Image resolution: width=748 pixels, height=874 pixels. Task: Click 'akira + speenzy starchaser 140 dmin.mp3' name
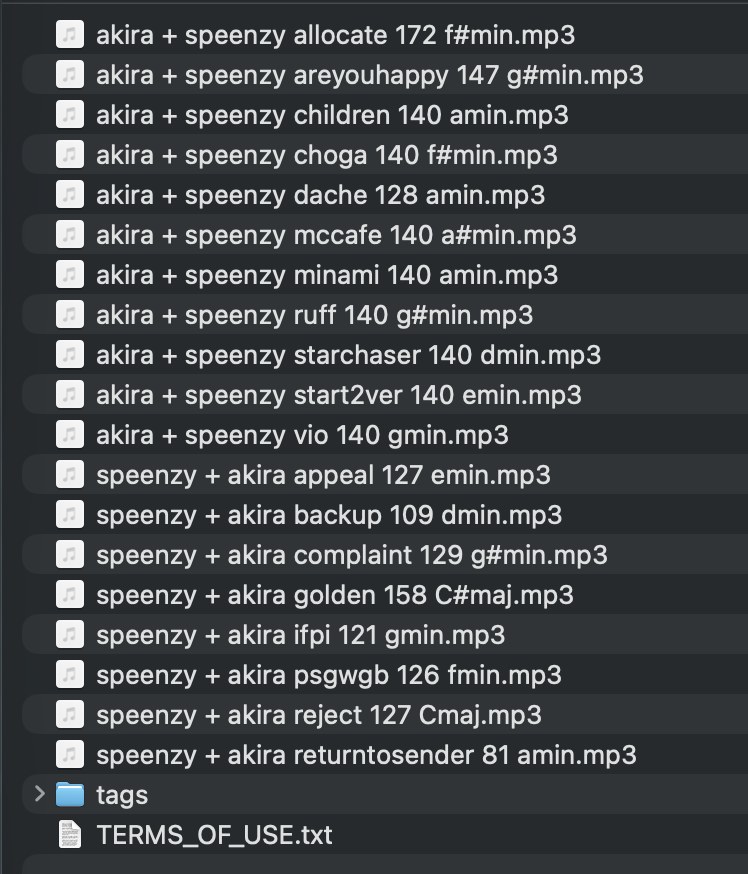pyautogui.click(x=348, y=355)
